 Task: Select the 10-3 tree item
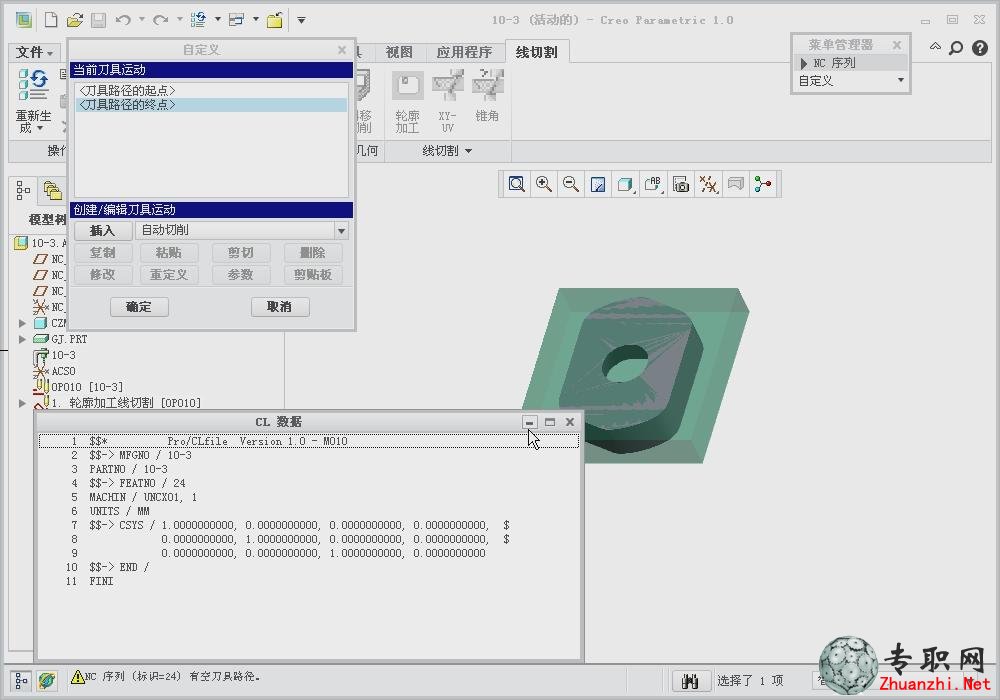(x=63, y=355)
